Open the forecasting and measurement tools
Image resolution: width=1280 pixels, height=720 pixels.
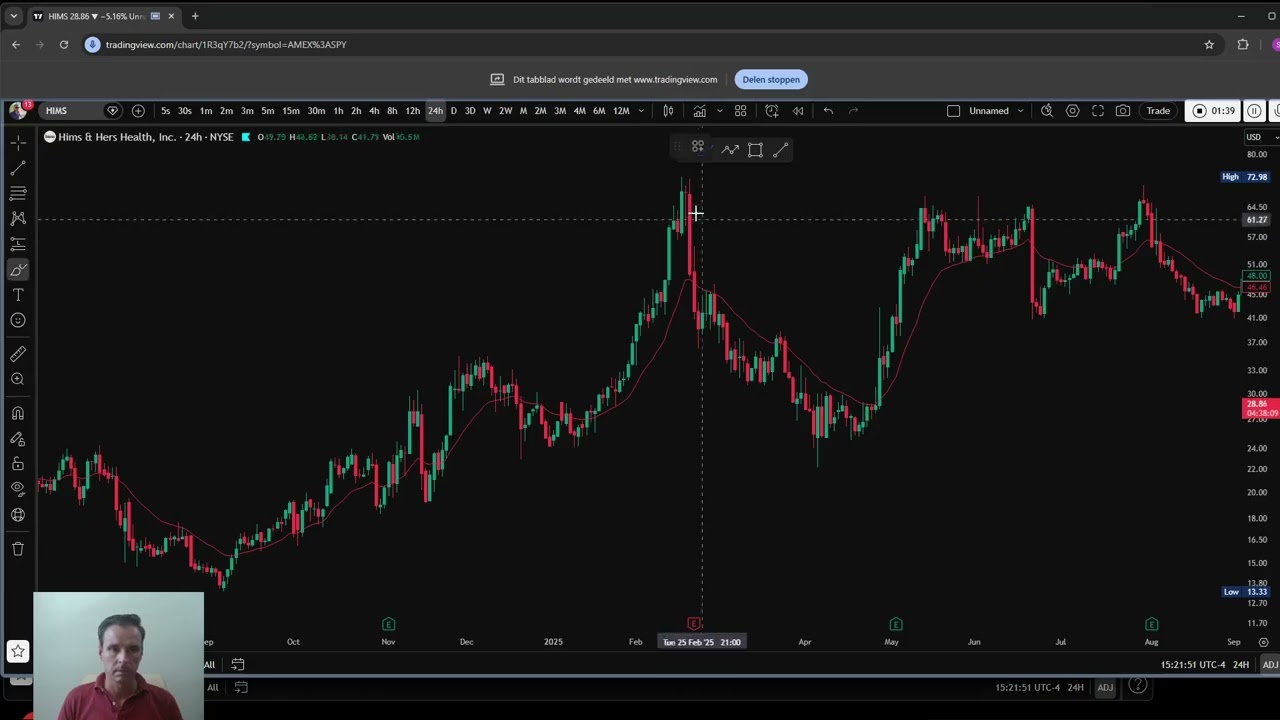[x=18, y=244]
